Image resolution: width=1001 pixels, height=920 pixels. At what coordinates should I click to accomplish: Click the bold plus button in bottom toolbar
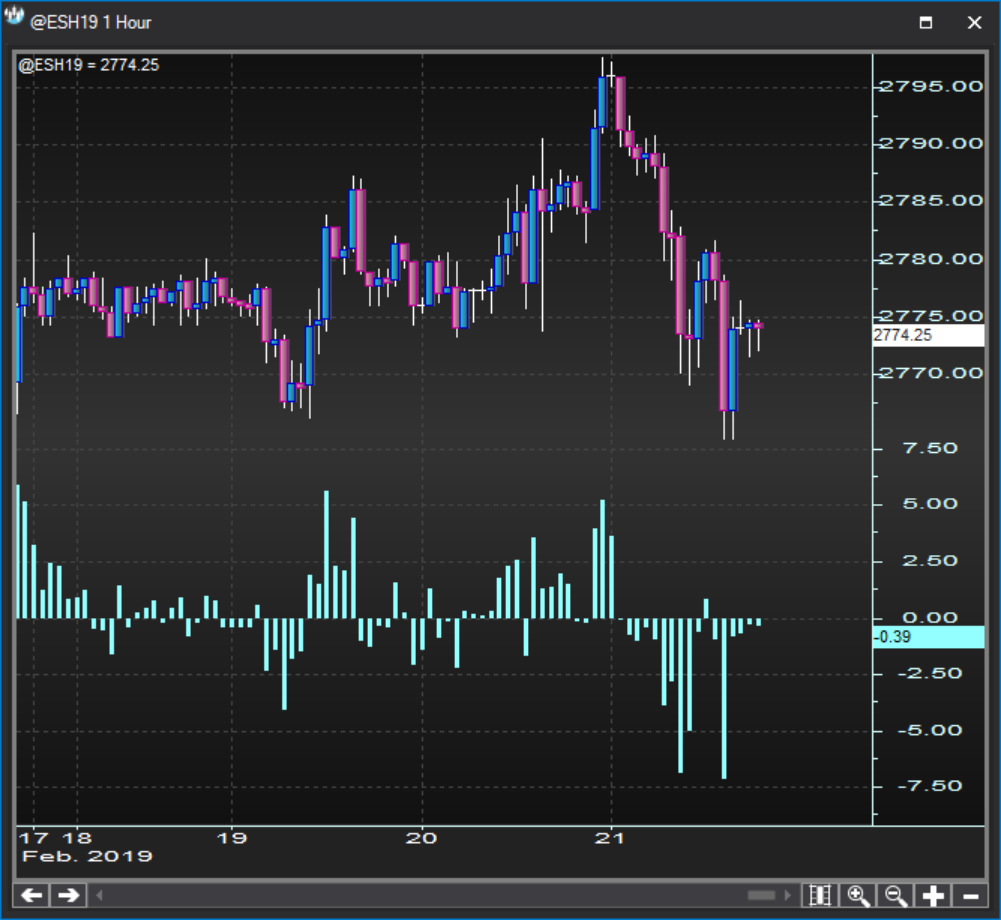coord(933,895)
